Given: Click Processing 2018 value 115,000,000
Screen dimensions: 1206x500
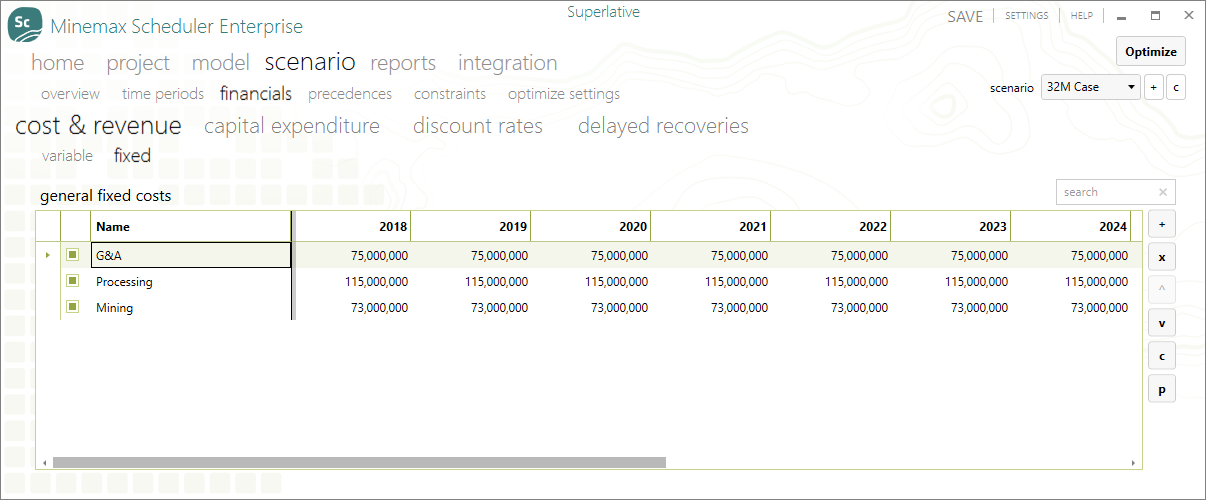Looking at the screenshot, I should pos(352,282).
